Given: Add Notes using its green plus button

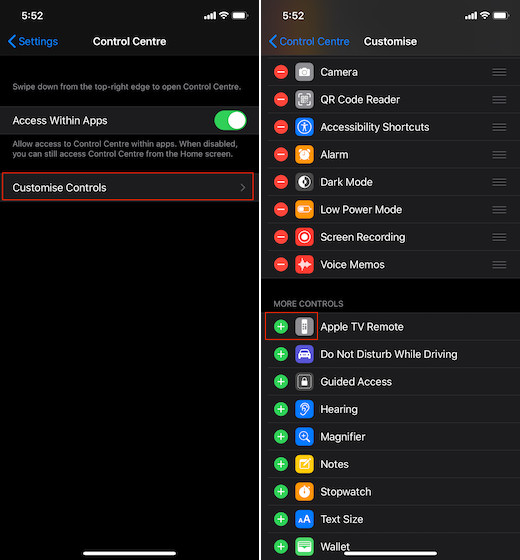Looking at the screenshot, I should click(281, 464).
